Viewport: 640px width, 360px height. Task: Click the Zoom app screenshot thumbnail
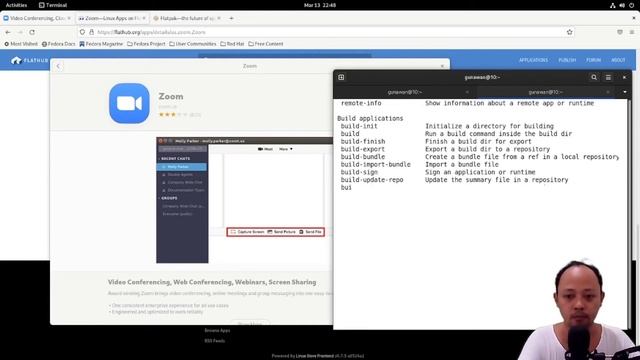tap(244, 200)
